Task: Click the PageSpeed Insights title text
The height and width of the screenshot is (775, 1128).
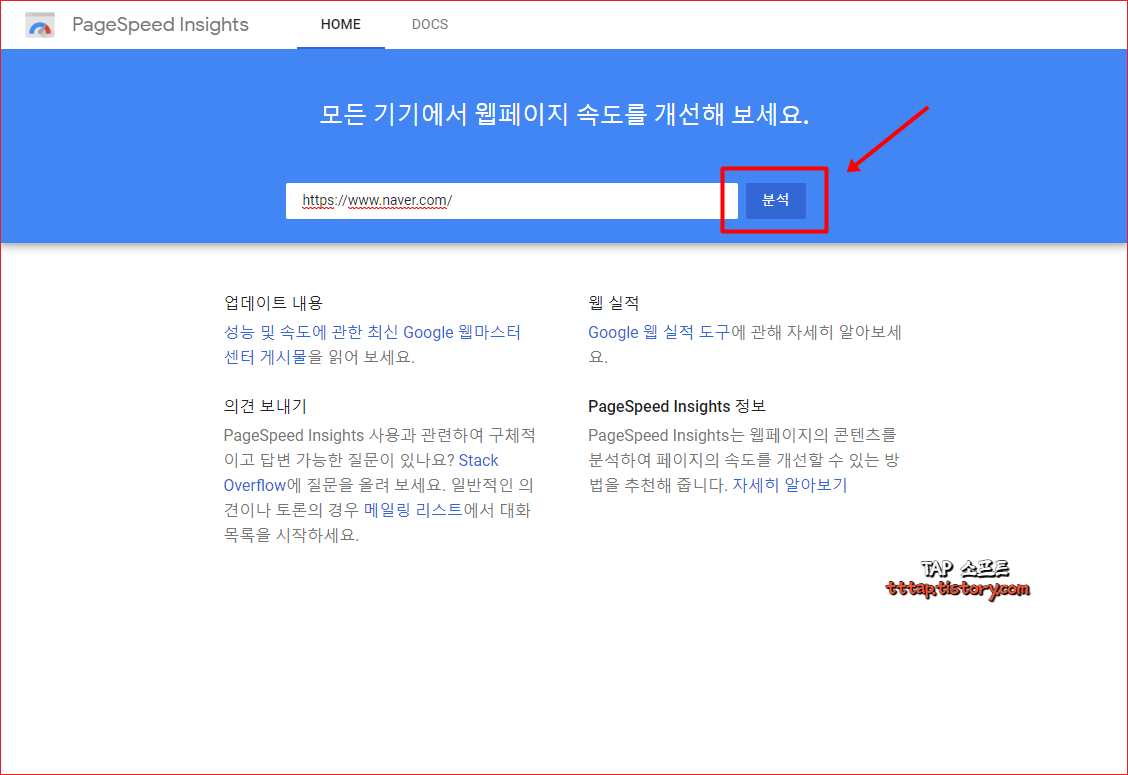Action: pyautogui.click(x=160, y=24)
